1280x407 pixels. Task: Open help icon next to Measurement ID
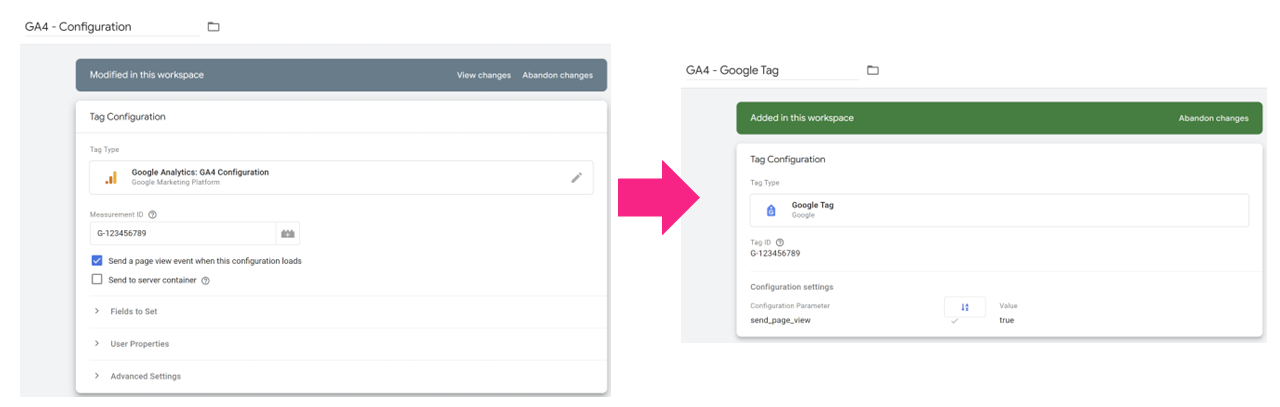point(152,214)
